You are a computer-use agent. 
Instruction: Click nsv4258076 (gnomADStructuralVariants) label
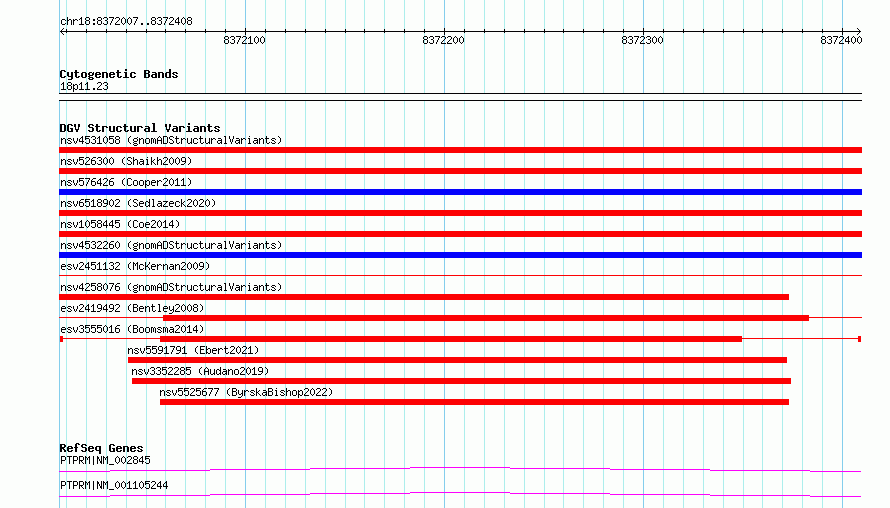pyautogui.click(x=171, y=287)
